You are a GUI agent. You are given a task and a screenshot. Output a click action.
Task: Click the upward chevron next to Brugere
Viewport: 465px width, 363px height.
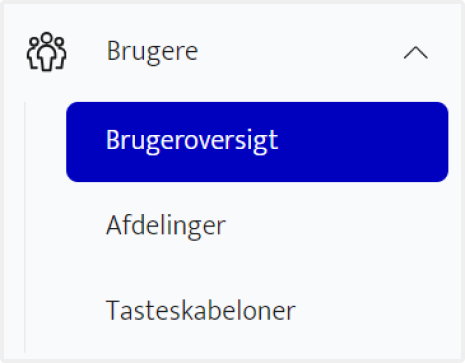(x=416, y=53)
